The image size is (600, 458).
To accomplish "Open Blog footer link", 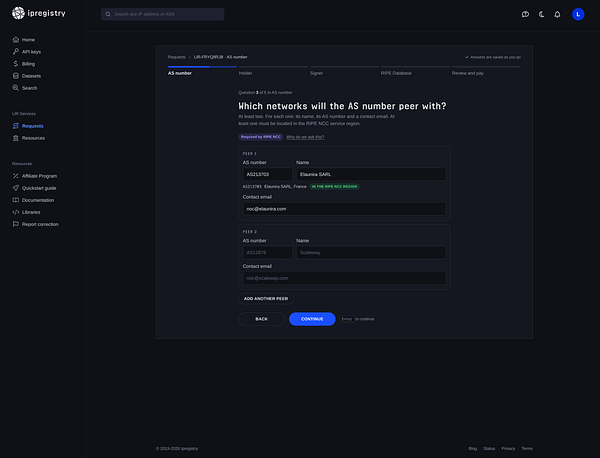I will coord(473,448).
